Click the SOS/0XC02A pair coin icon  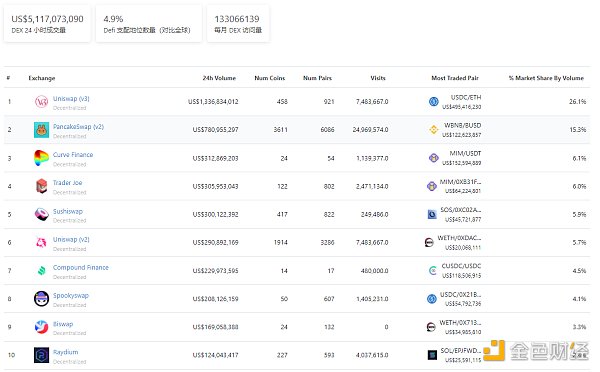[x=432, y=214]
